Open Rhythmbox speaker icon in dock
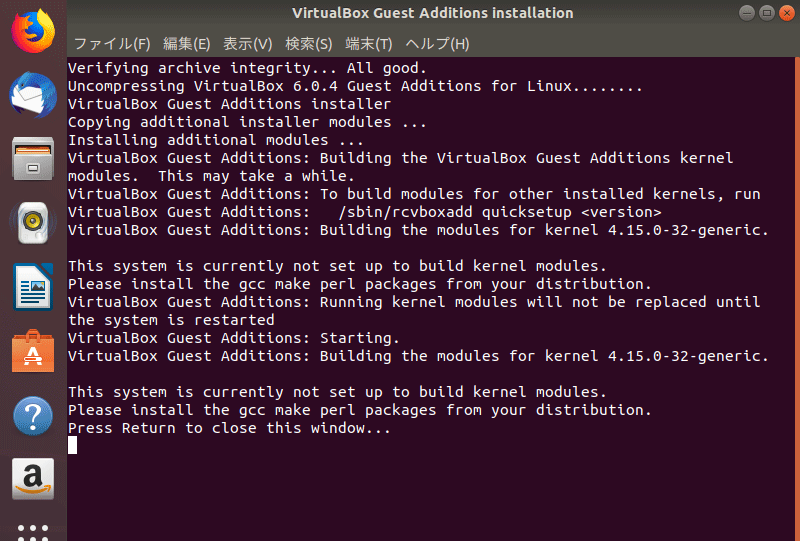This screenshot has height=541, width=800. pyautogui.click(x=33, y=223)
